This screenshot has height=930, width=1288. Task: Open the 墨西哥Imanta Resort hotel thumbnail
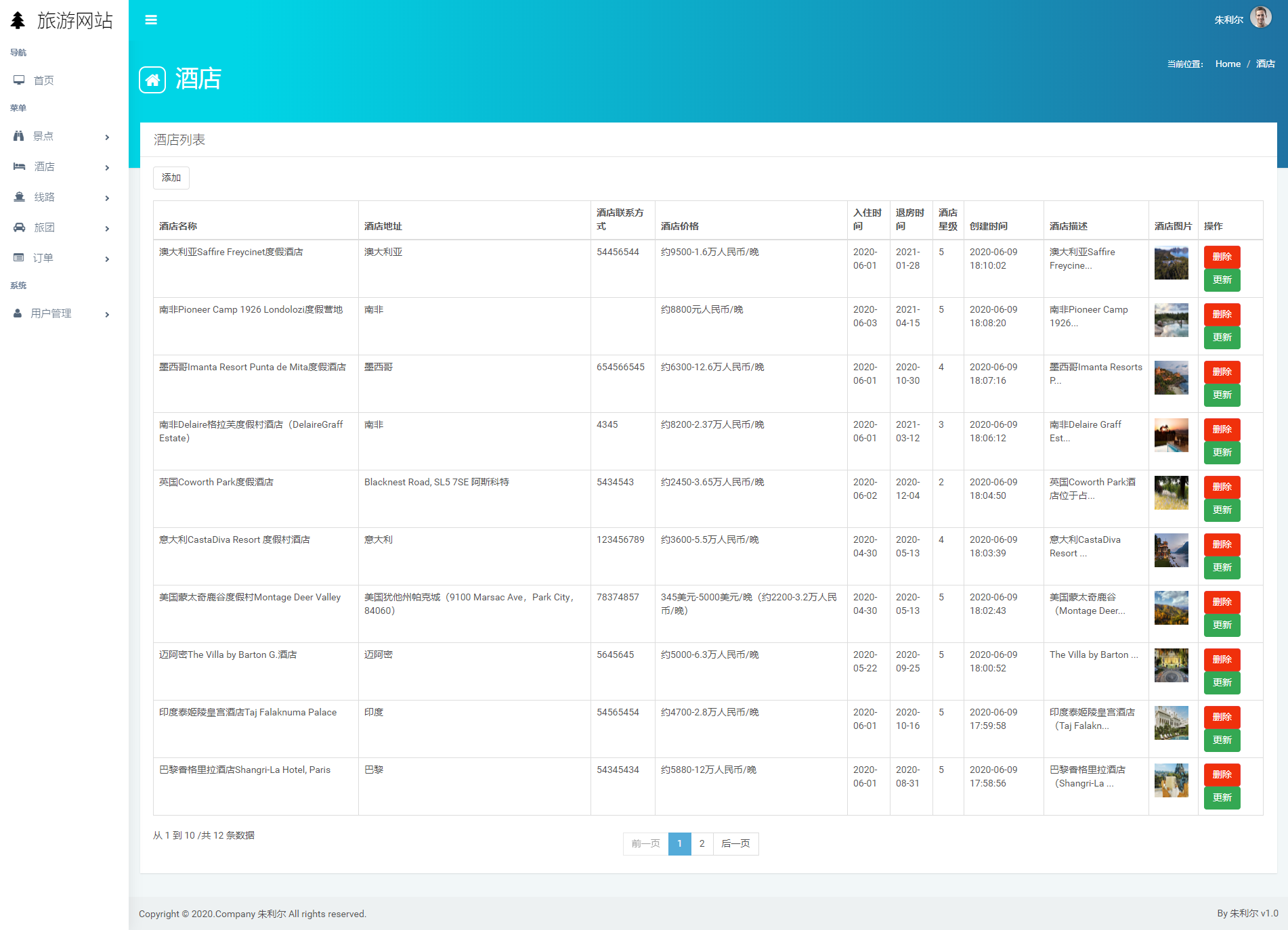[1171, 378]
